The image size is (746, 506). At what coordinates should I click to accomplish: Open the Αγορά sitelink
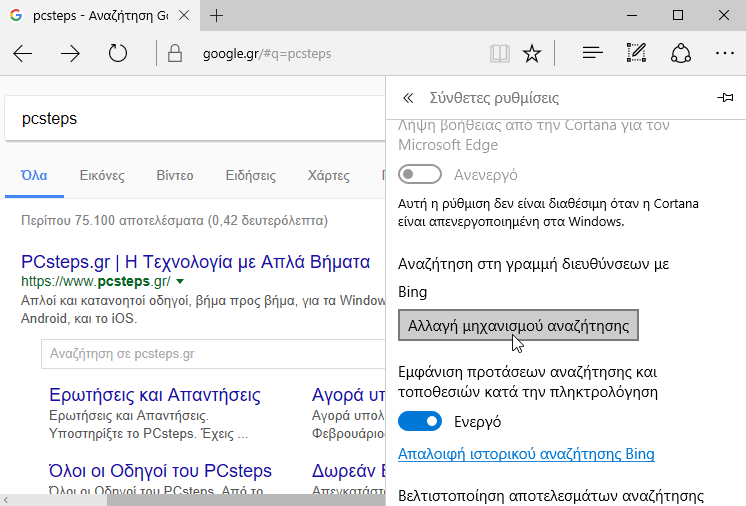point(349,395)
